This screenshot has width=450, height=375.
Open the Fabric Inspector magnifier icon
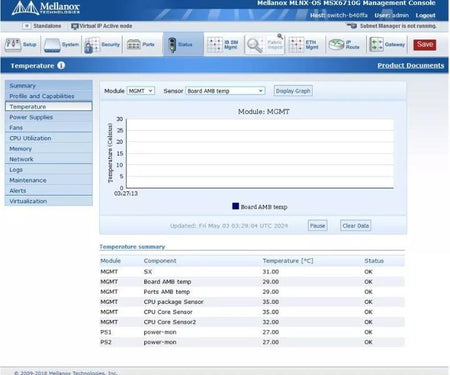[255, 45]
